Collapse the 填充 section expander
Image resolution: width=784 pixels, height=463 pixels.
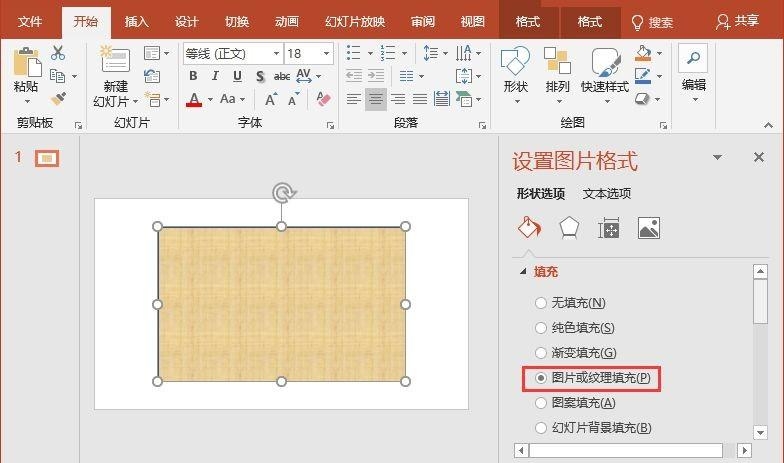pyautogui.click(x=522, y=271)
